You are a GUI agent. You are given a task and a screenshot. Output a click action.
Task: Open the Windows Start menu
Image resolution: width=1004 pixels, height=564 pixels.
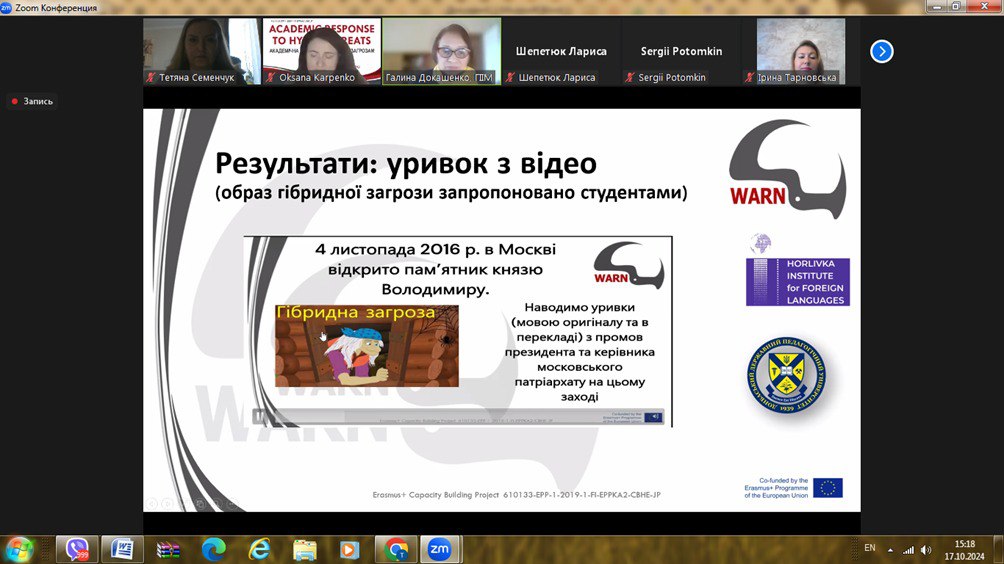tap(19, 549)
